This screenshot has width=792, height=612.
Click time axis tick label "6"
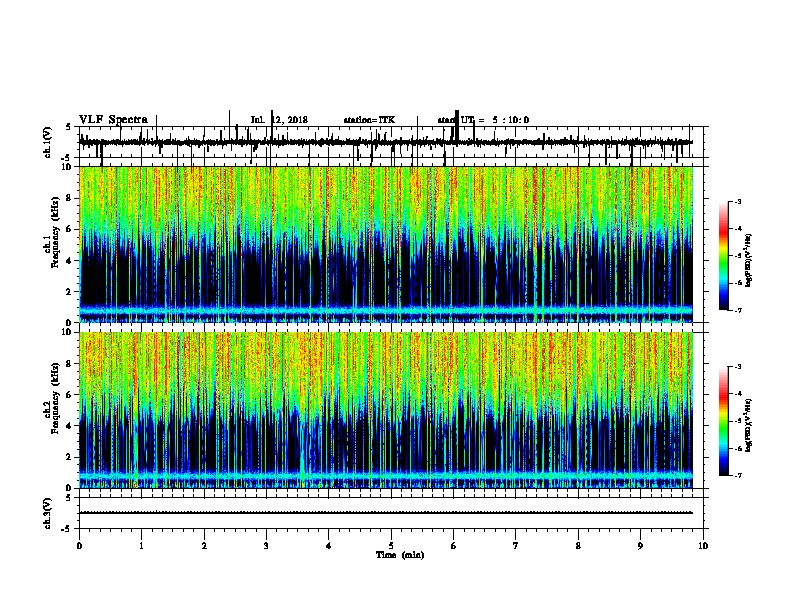pyautogui.click(x=454, y=546)
